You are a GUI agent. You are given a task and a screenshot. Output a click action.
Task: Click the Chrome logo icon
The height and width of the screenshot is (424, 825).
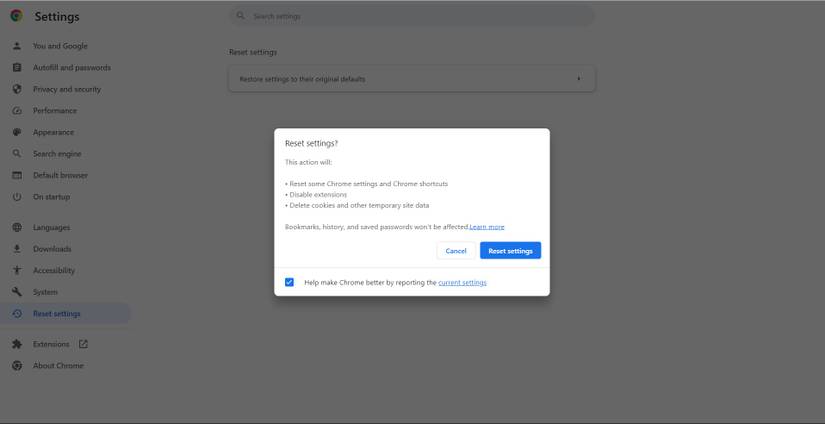[x=16, y=16]
